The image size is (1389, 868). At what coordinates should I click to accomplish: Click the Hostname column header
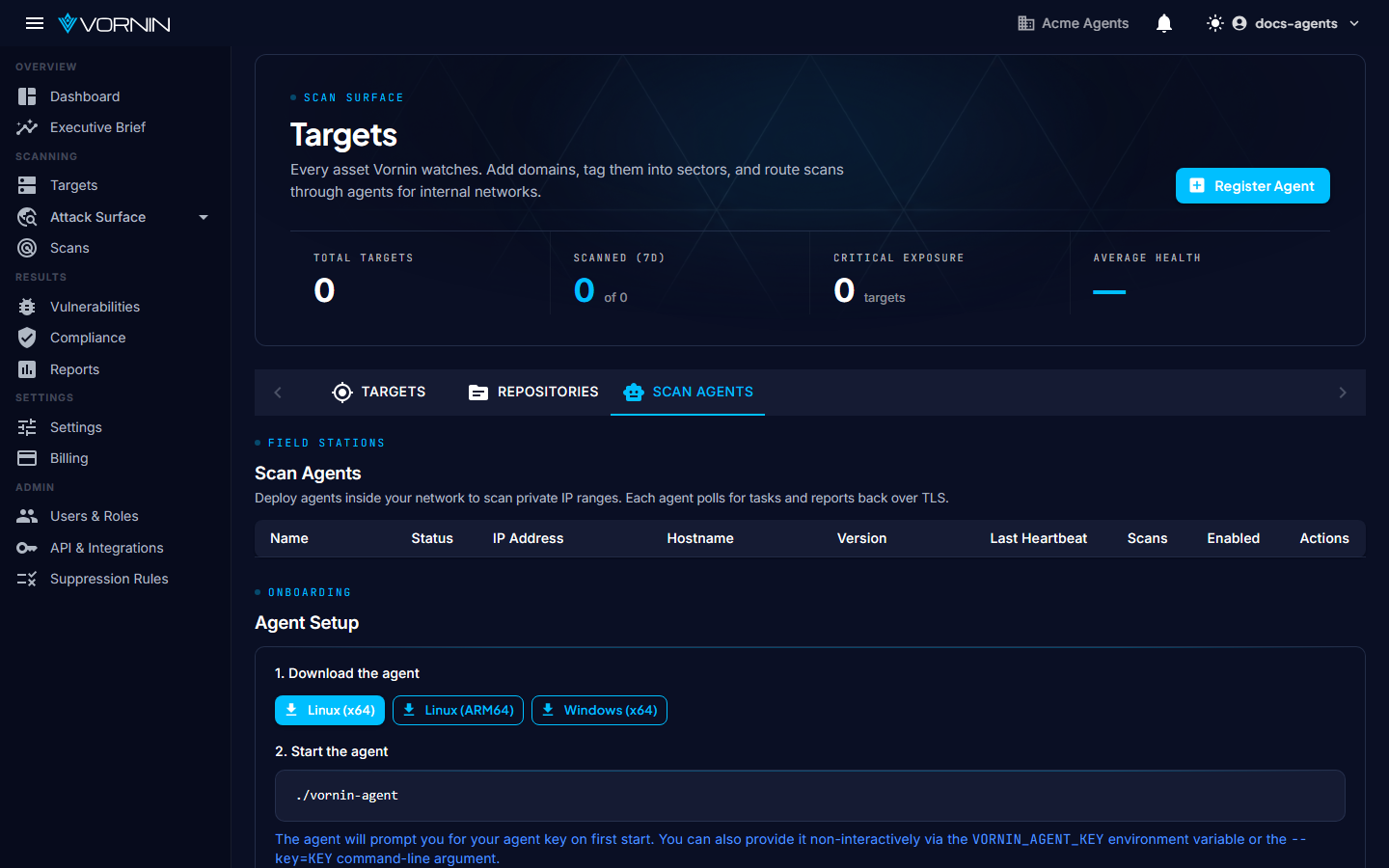[x=700, y=538]
